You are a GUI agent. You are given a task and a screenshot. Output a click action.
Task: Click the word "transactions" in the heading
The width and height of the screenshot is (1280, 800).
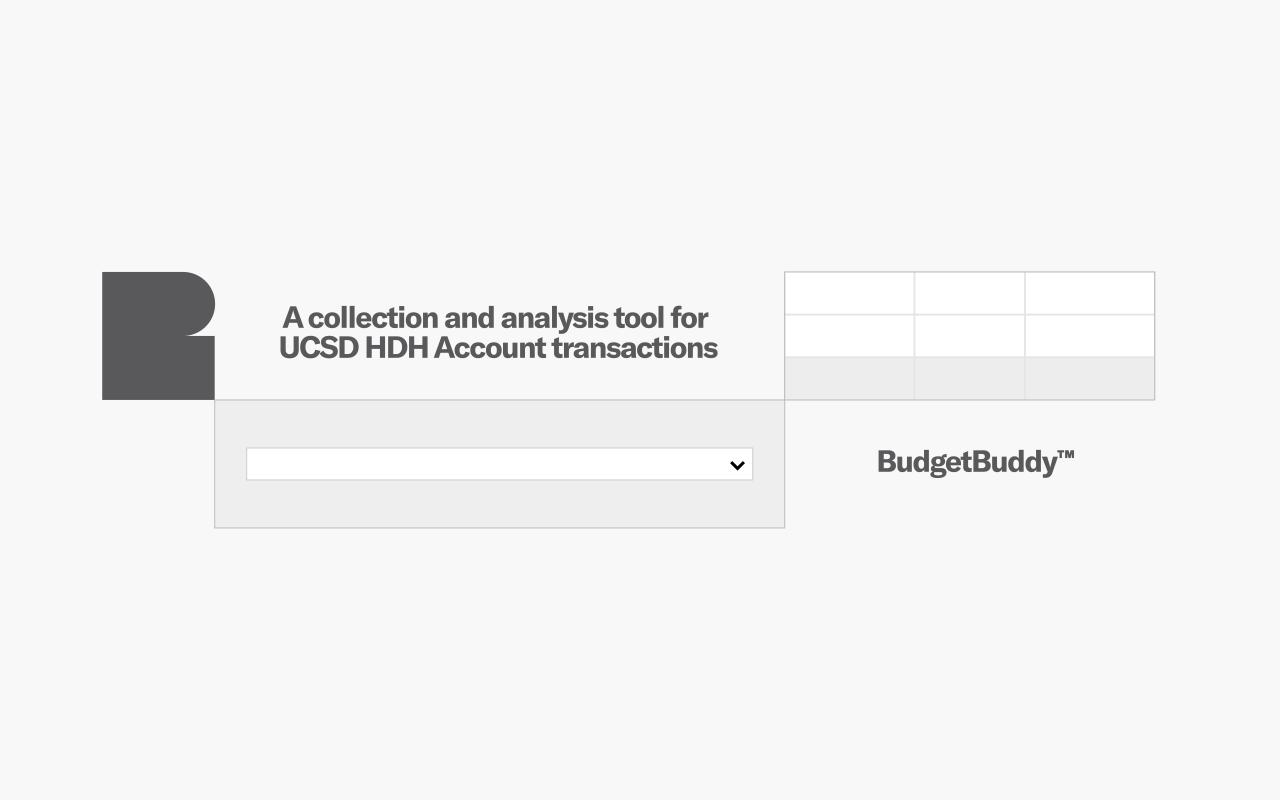click(634, 348)
